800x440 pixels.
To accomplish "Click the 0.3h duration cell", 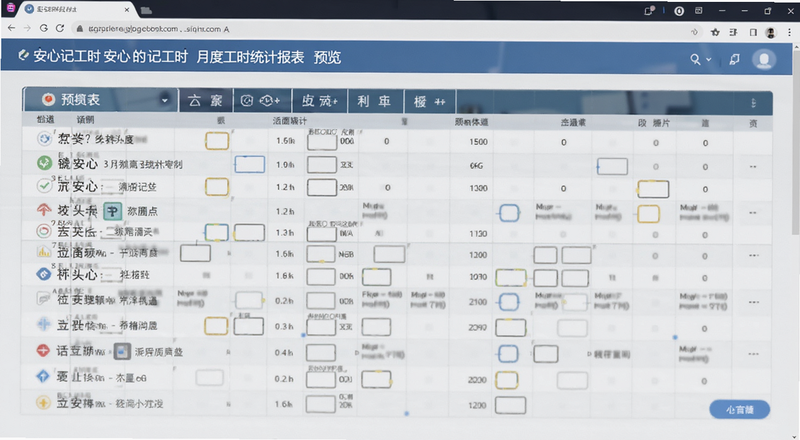I will click(285, 326).
